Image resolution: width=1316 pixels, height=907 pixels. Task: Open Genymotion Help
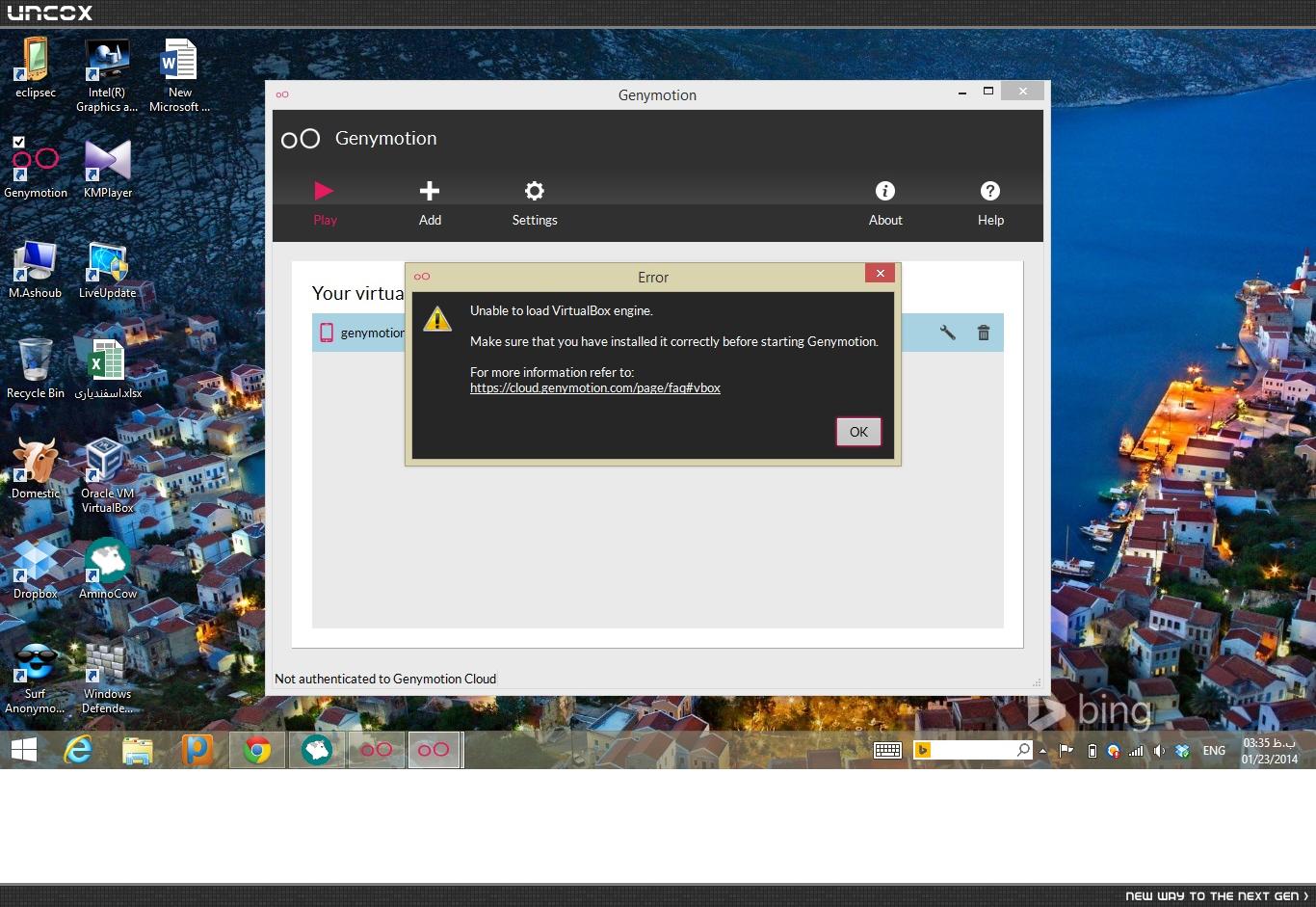(x=990, y=191)
